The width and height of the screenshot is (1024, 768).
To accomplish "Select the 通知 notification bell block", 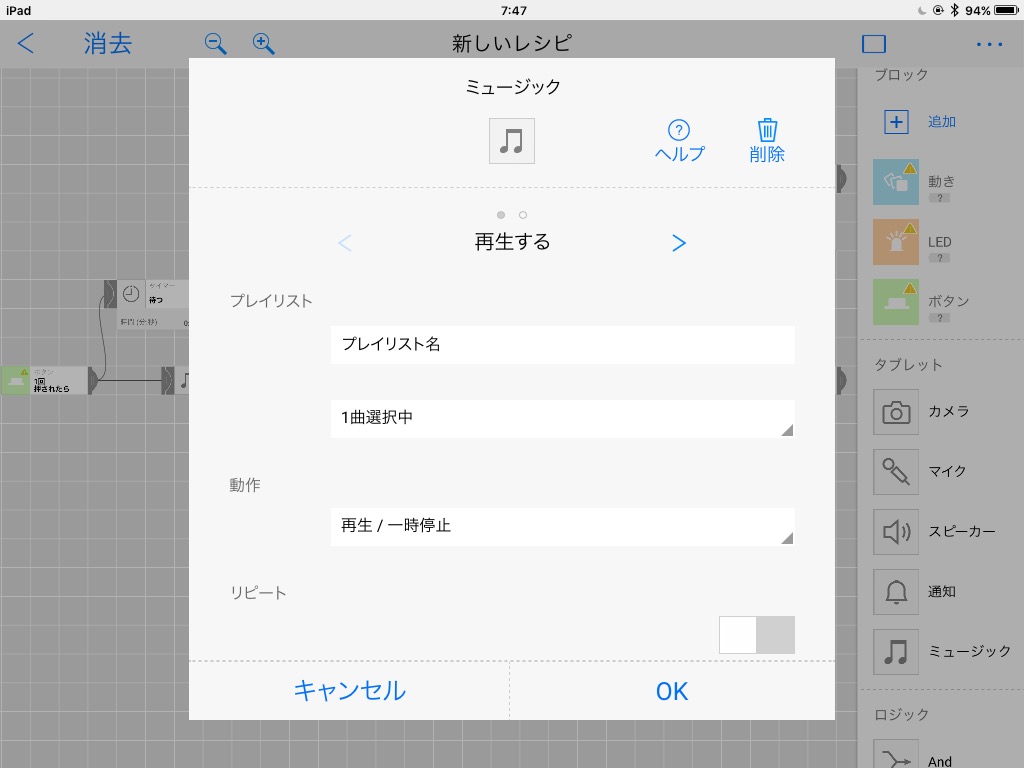I will (896, 592).
